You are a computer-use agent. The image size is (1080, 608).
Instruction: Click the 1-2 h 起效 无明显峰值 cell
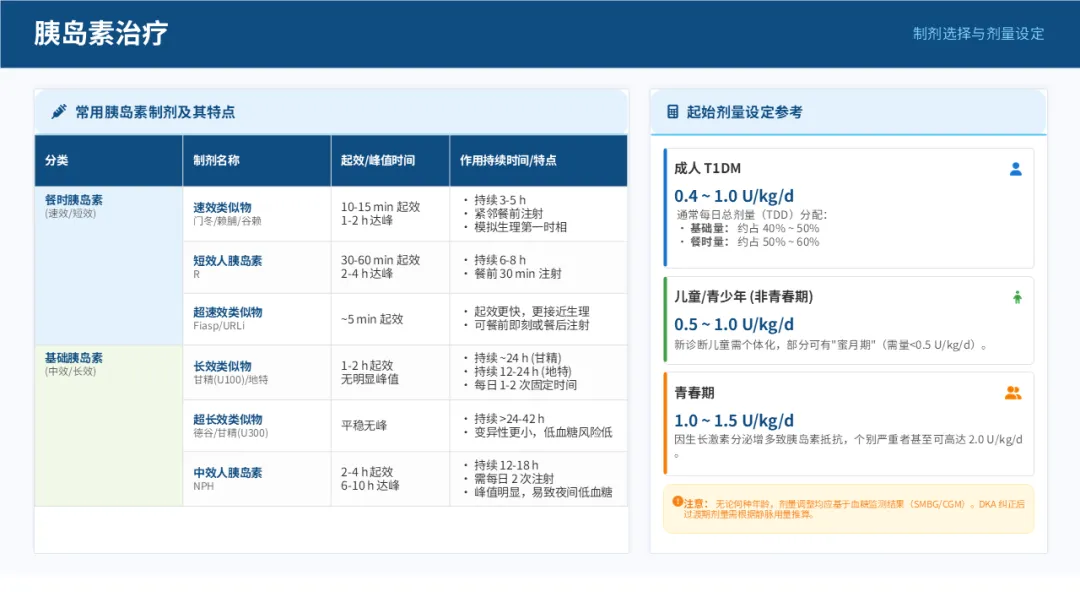[x=391, y=373]
